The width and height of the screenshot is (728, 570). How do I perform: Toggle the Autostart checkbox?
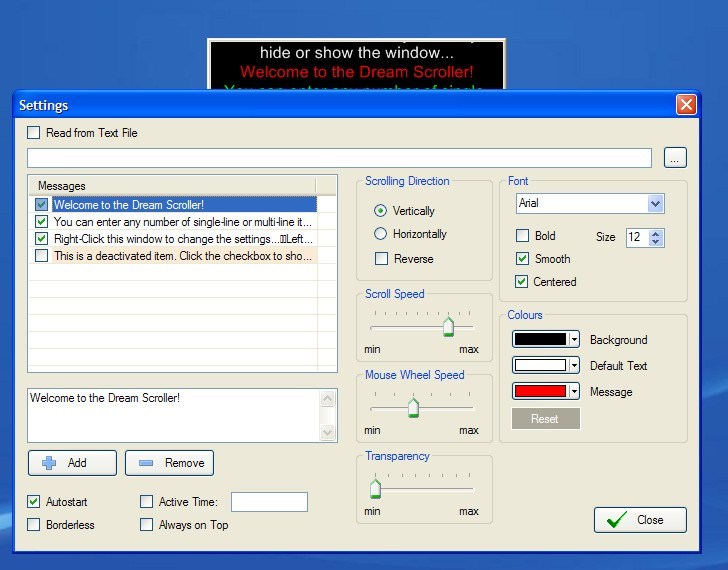pyautogui.click(x=33, y=501)
